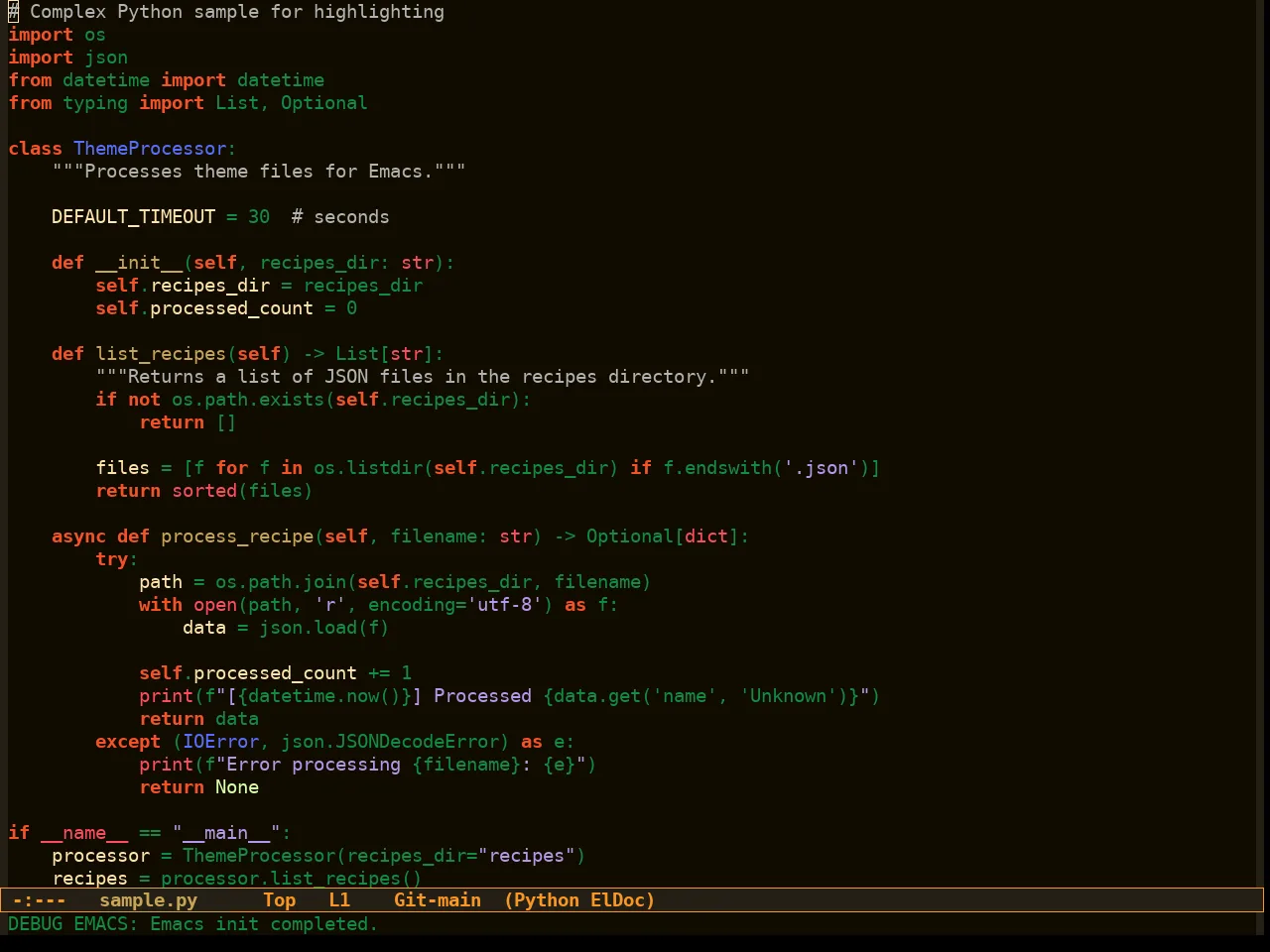Image resolution: width=1270 pixels, height=952 pixels.
Task: Click the L1 line number indicator
Action: point(339,900)
